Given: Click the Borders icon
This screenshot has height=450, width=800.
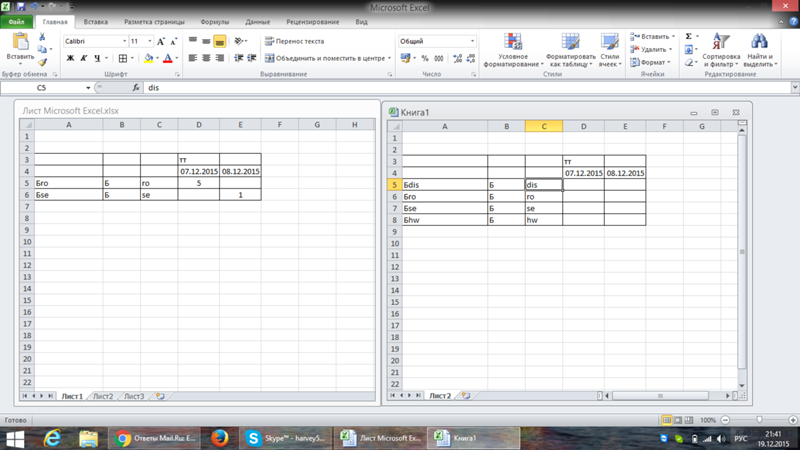Looking at the screenshot, I should (122, 58).
